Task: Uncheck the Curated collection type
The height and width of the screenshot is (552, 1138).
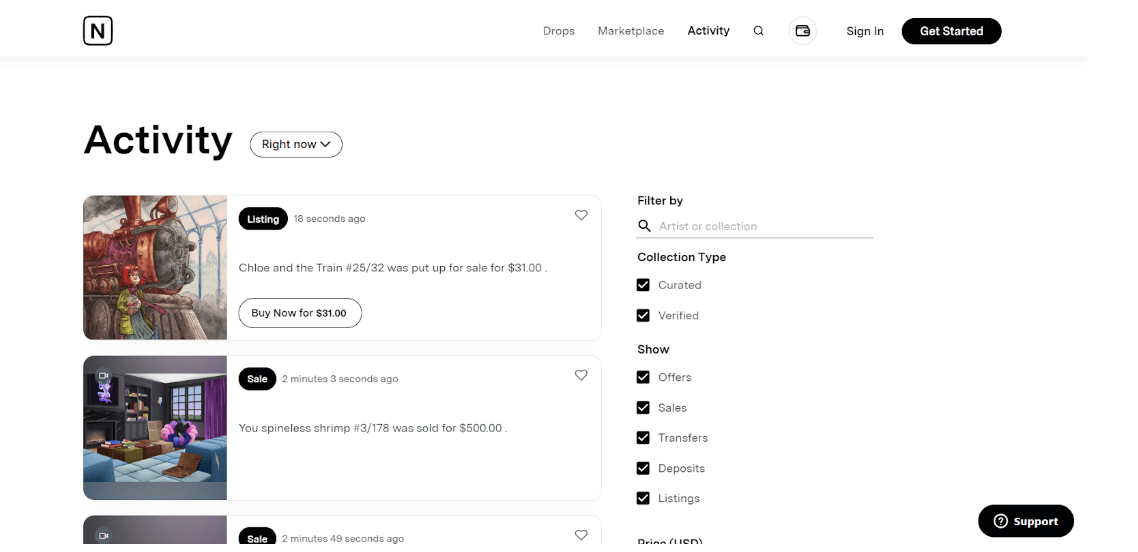Action: (643, 285)
